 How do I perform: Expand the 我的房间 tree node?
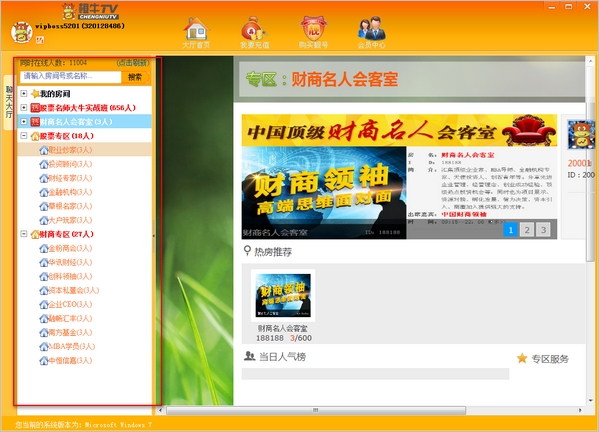coord(24,94)
